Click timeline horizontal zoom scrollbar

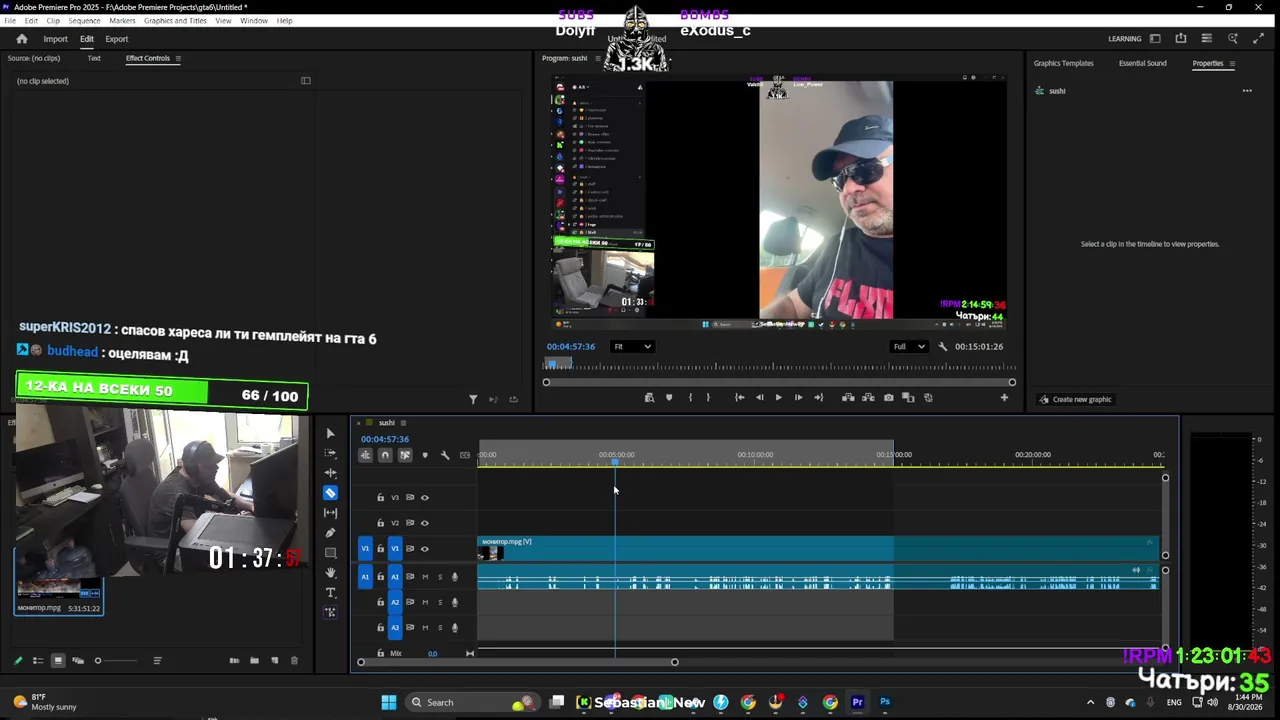(517, 662)
